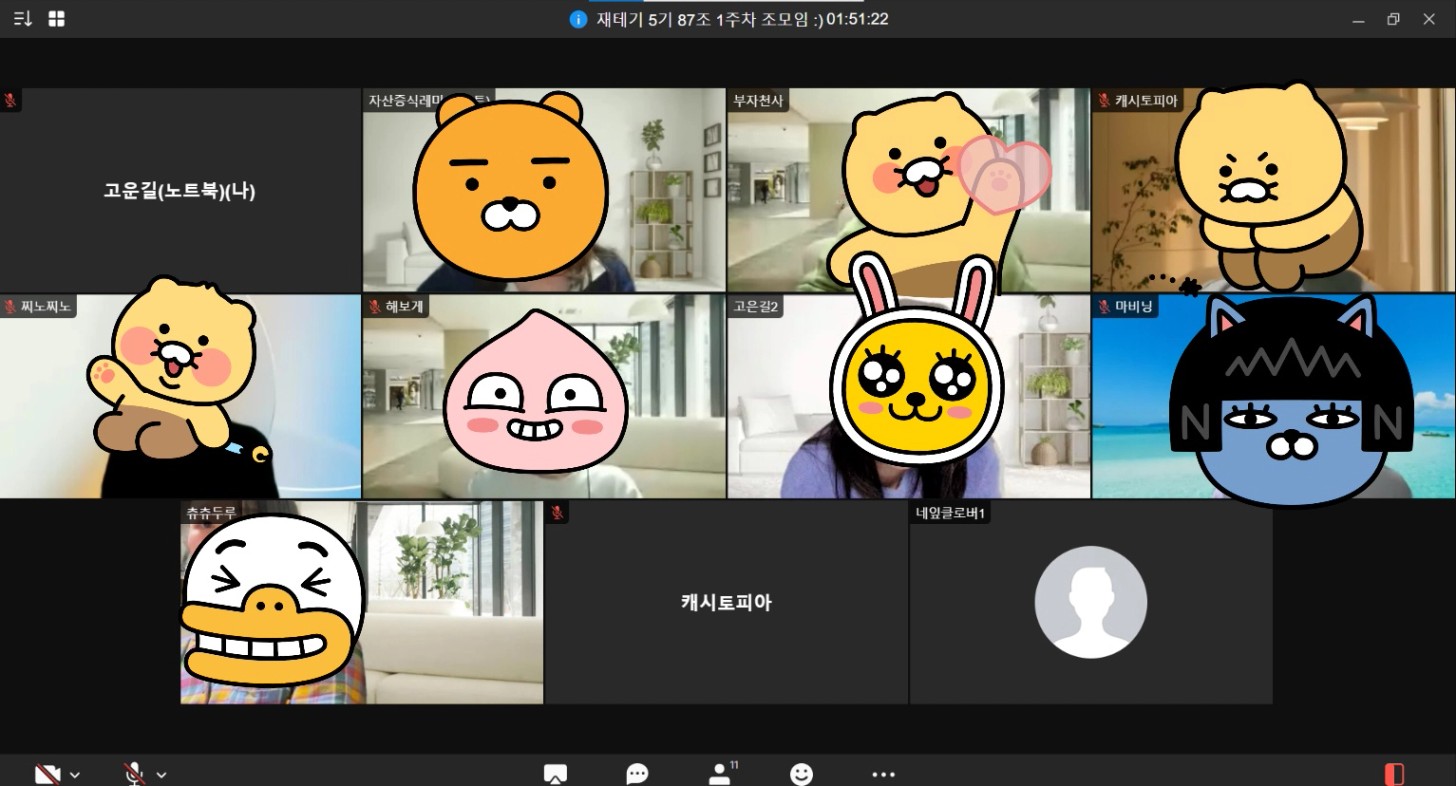Click the meeting title 재테기 5기 87조 1주차 조모임
Screen dimensions: 1456x786
(x=708, y=19)
